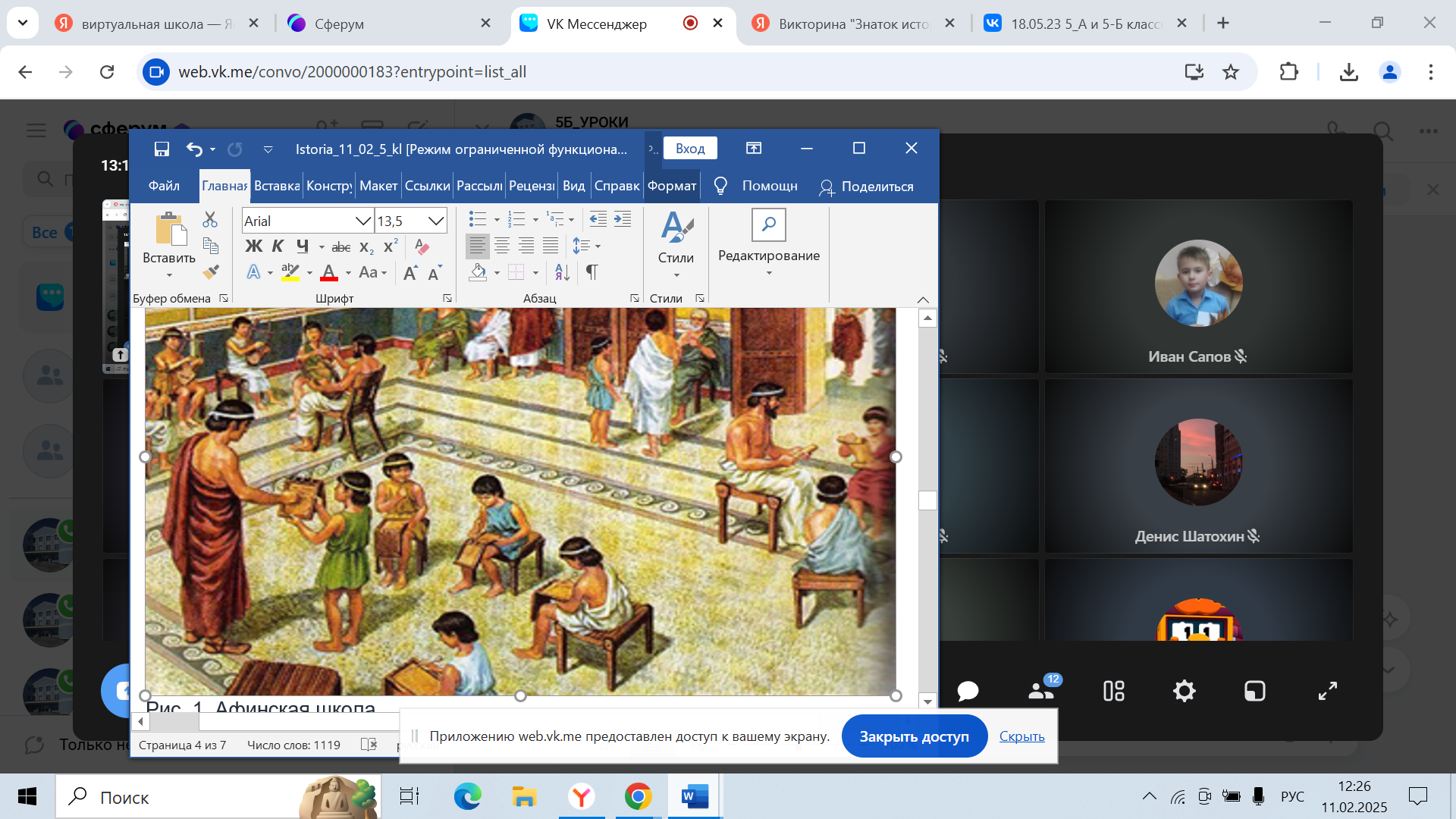Activate the Format Painter brush
1456x819 pixels.
(x=210, y=271)
